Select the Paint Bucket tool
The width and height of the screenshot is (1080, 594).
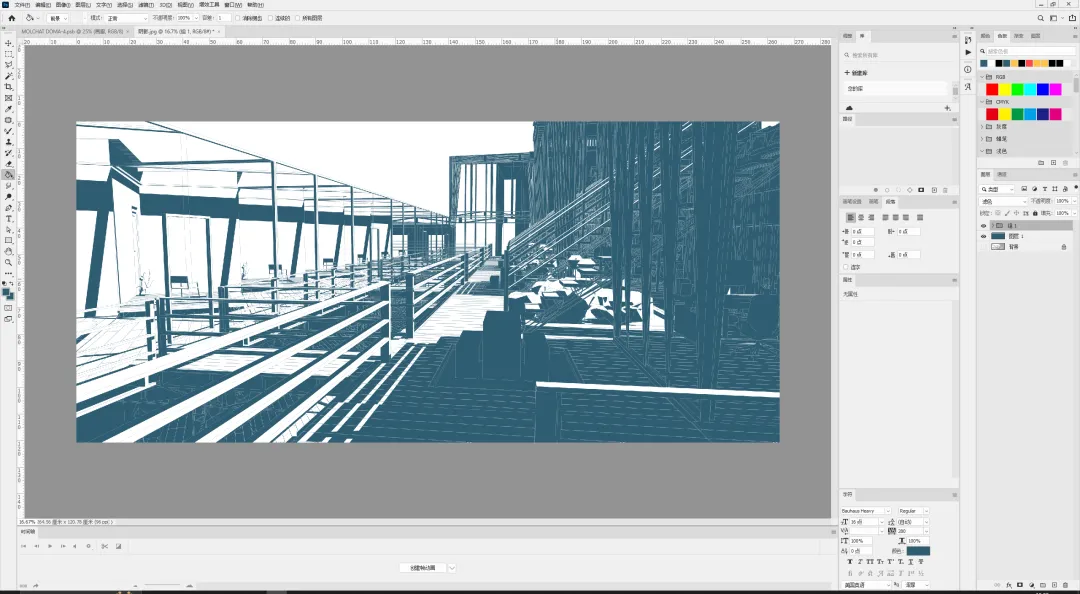[x=8, y=175]
